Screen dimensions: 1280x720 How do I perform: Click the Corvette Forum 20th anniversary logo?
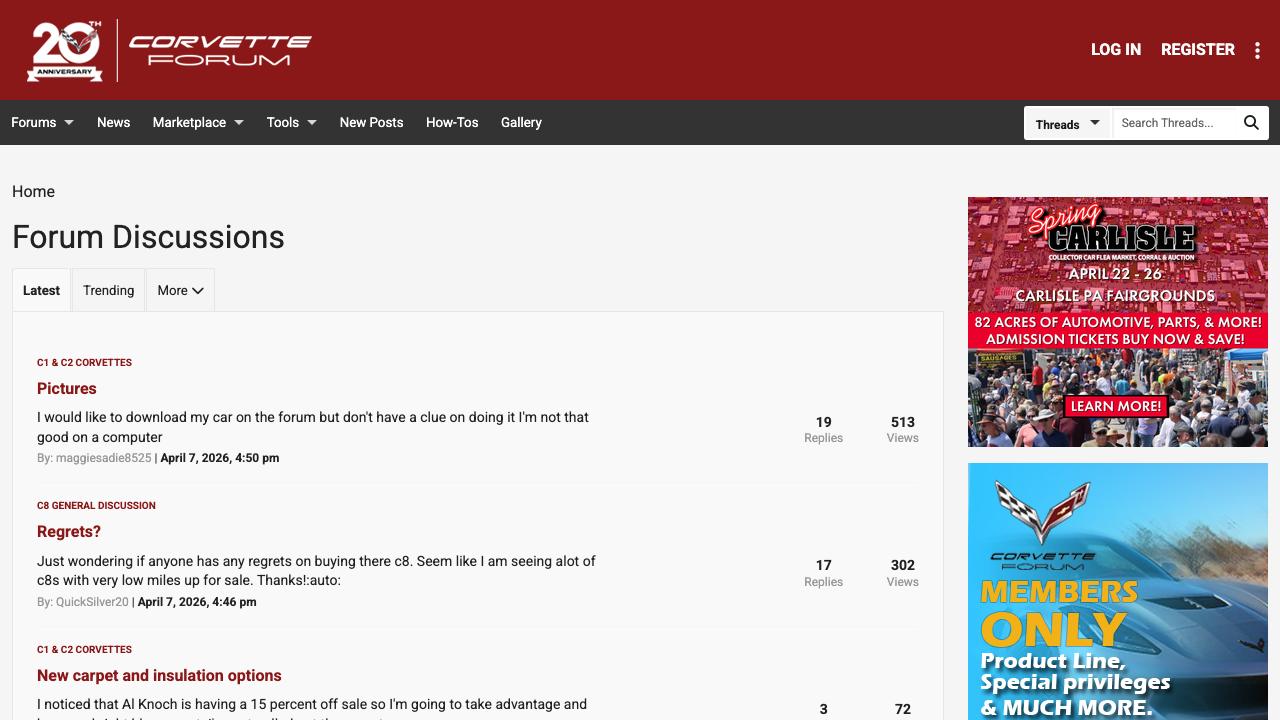pyautogui.click(x=170, y=50)
